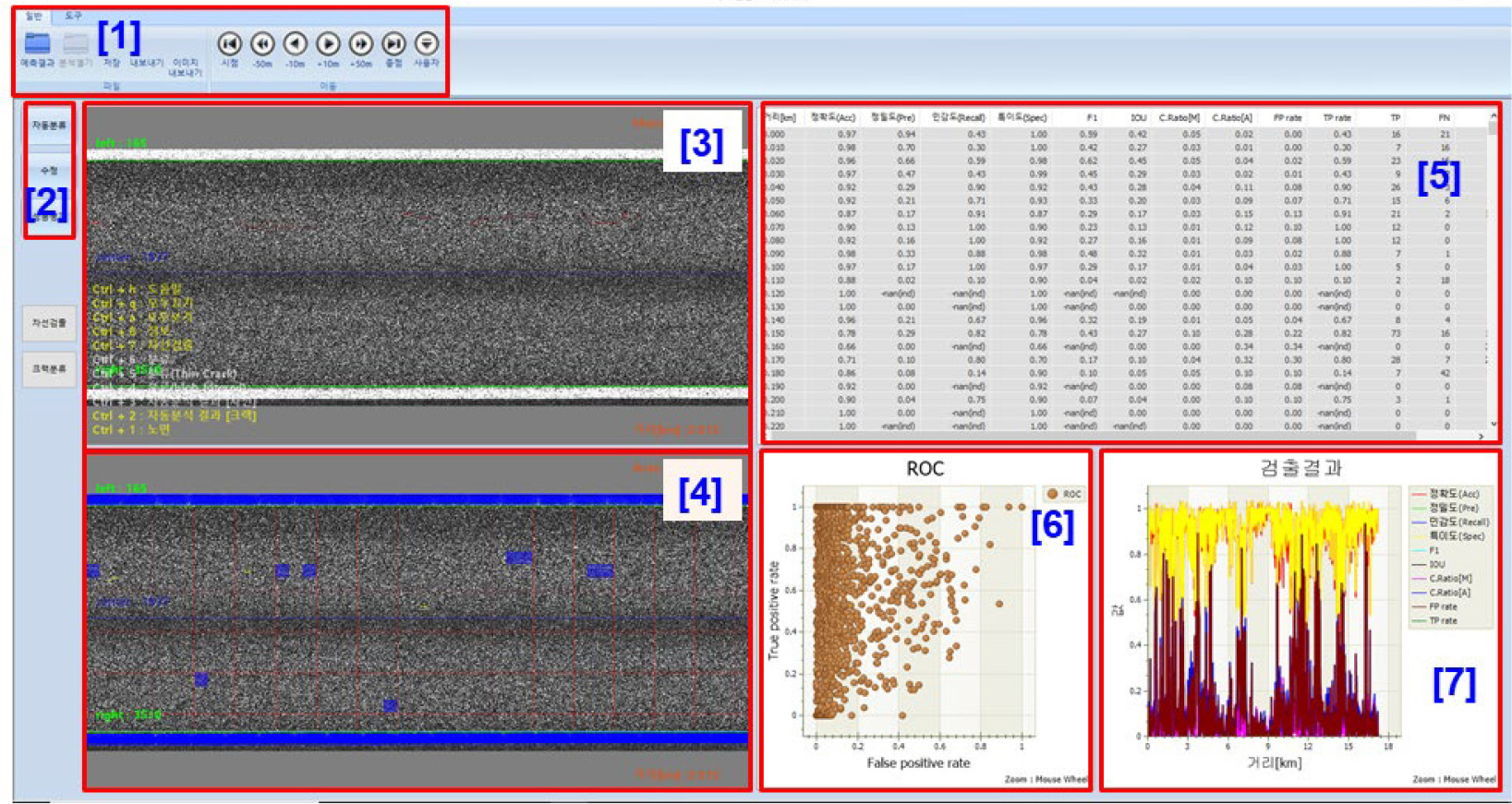Step back 10m with the -10m icon
Viewport: 1512px width, 804px height.
[x=295, y=44]
